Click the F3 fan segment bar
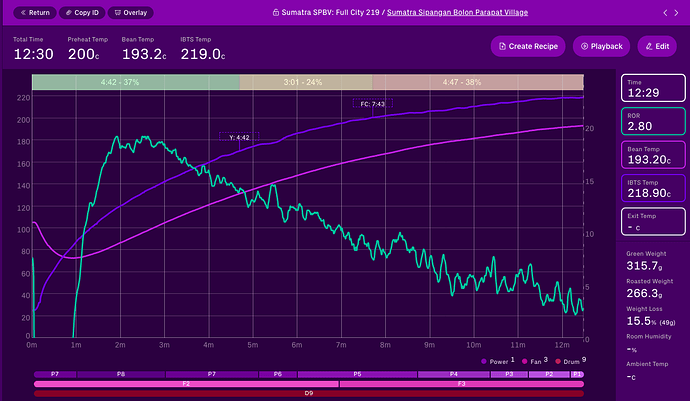The image size is (690, 401). coord(461,383)
